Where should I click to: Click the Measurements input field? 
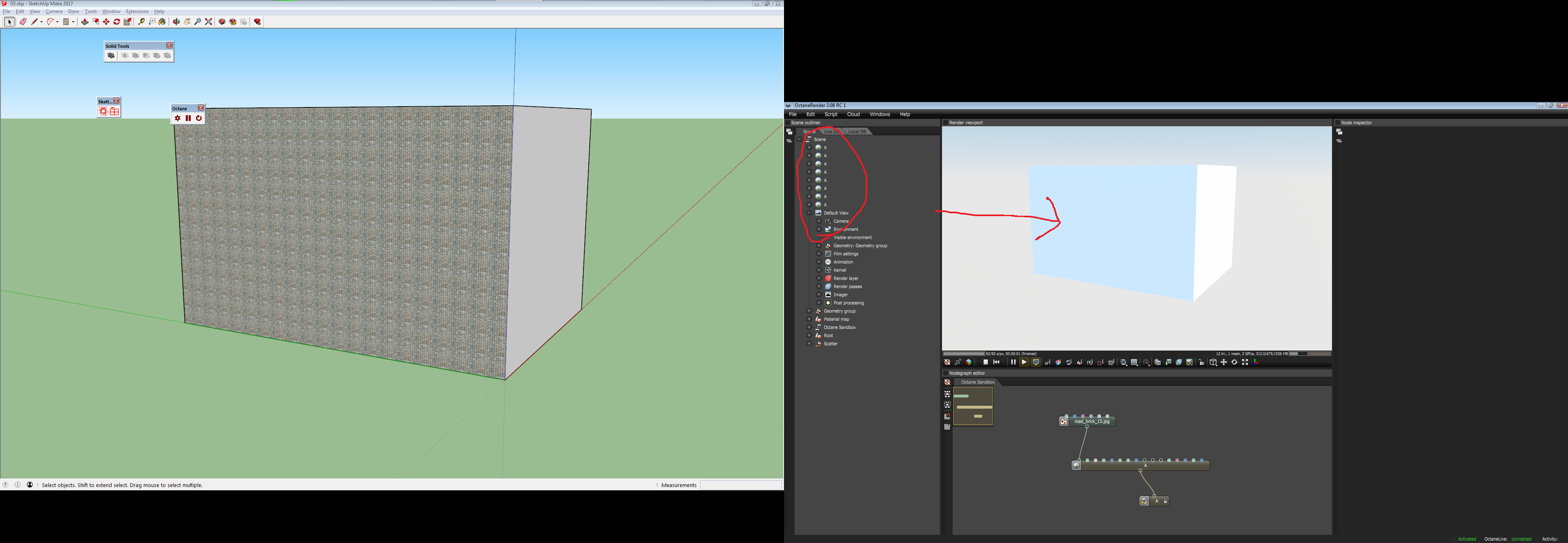(741, 485)
